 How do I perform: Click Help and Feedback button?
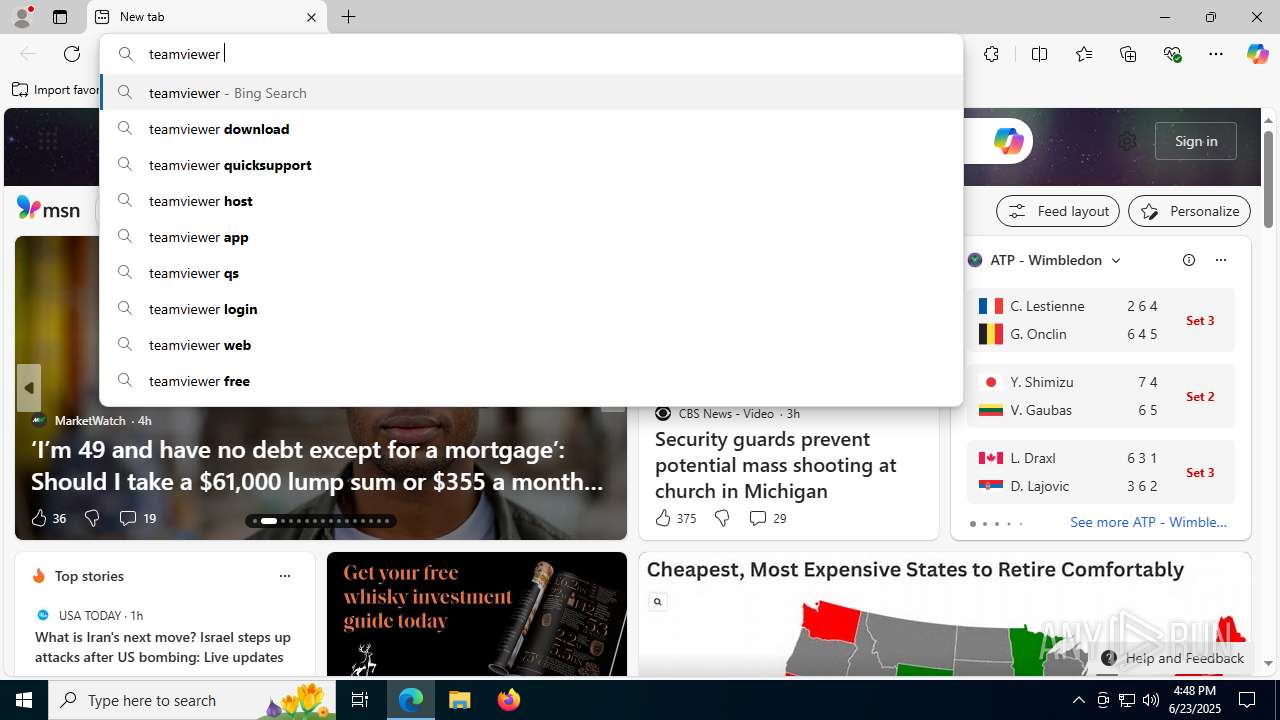click(1173, 658)
